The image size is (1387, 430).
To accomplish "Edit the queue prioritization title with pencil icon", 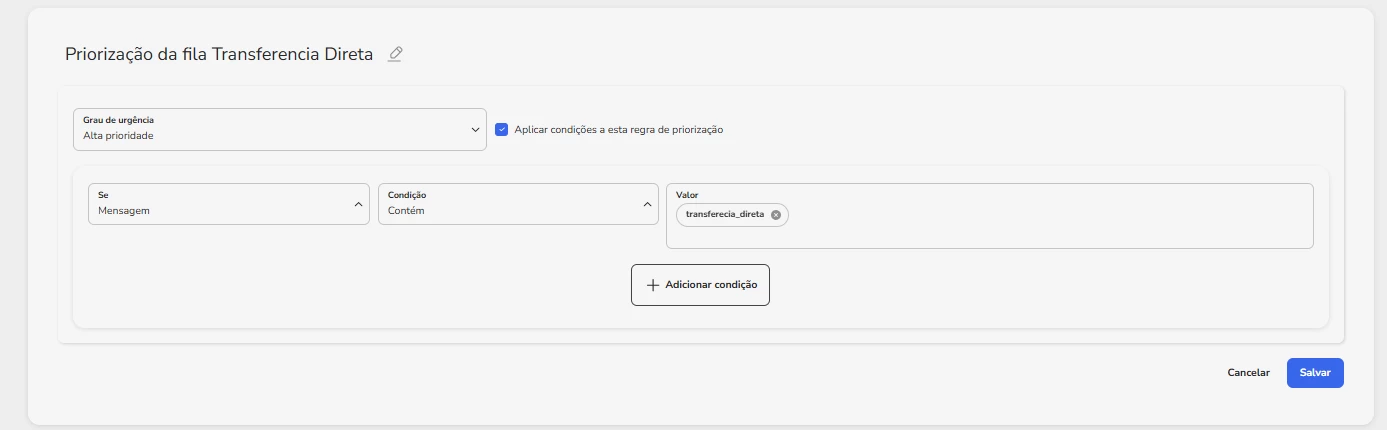I will (x=395, y=54).
